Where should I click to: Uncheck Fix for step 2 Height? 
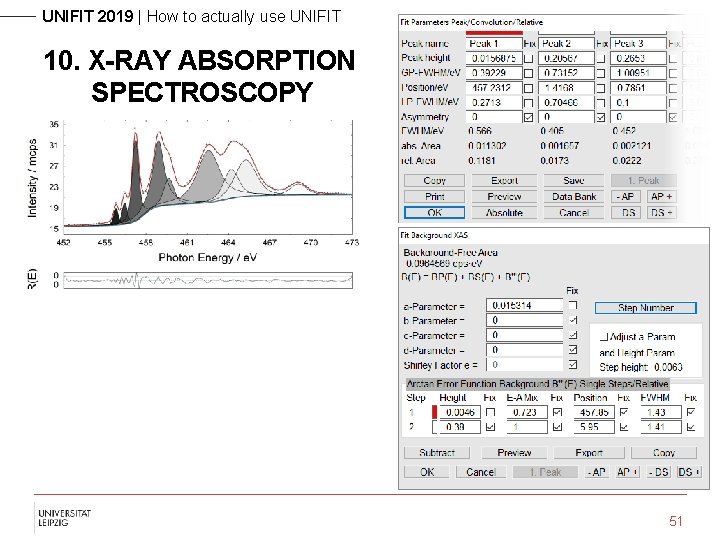click(x=490, y=427)
